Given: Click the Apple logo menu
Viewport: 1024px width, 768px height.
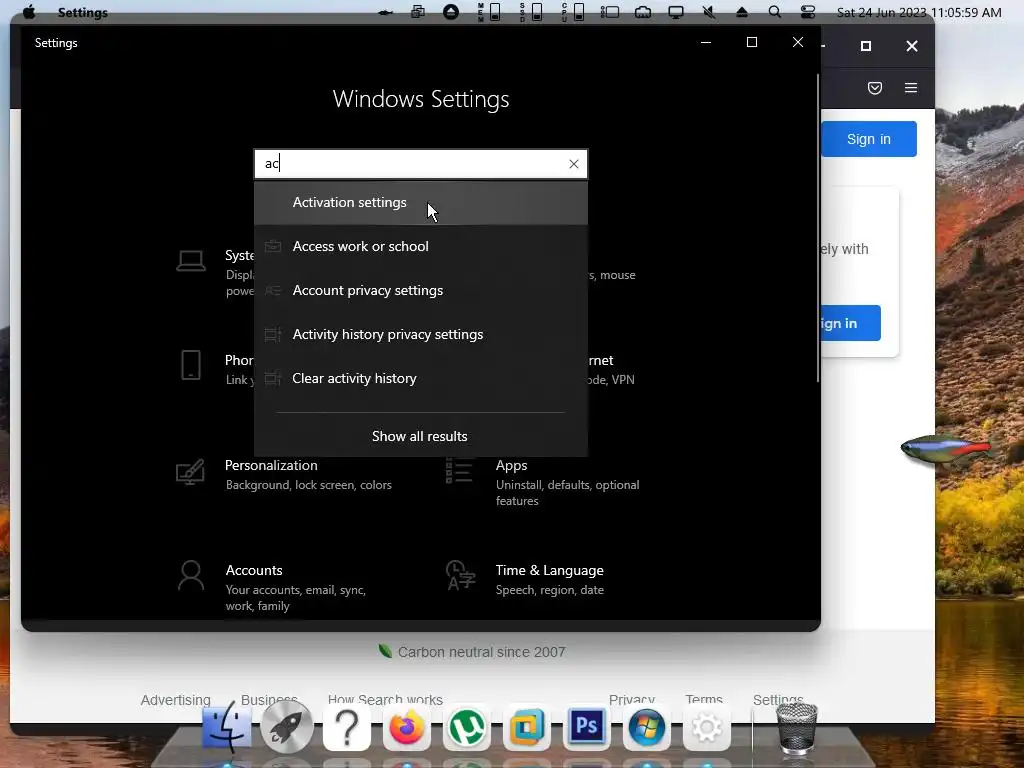Looking at the screenshot, I should tap(29, 12).
